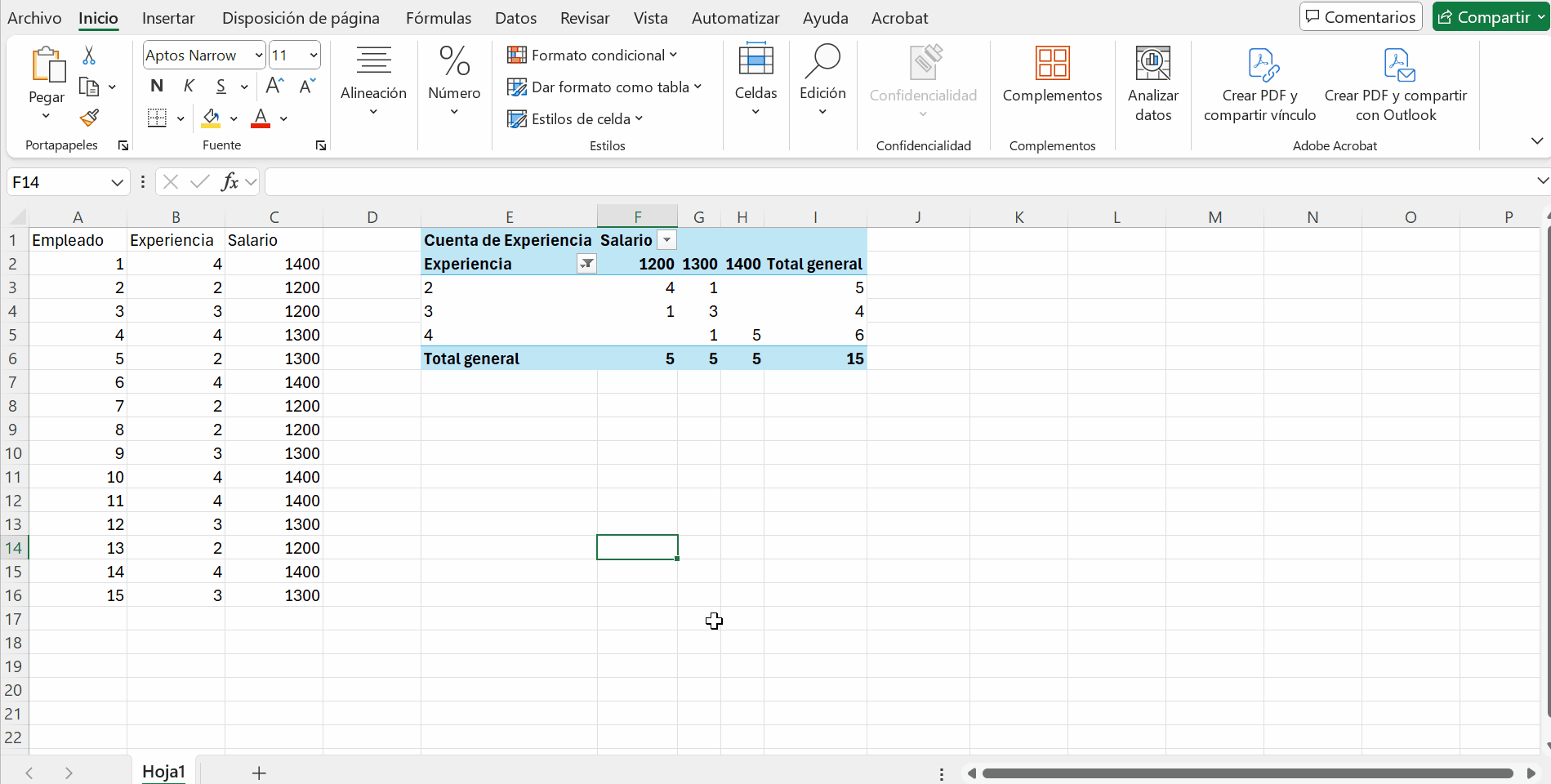Click the Comentarios button
The width and height of the screenshot is (1551, 784).
pos(1361,17)
